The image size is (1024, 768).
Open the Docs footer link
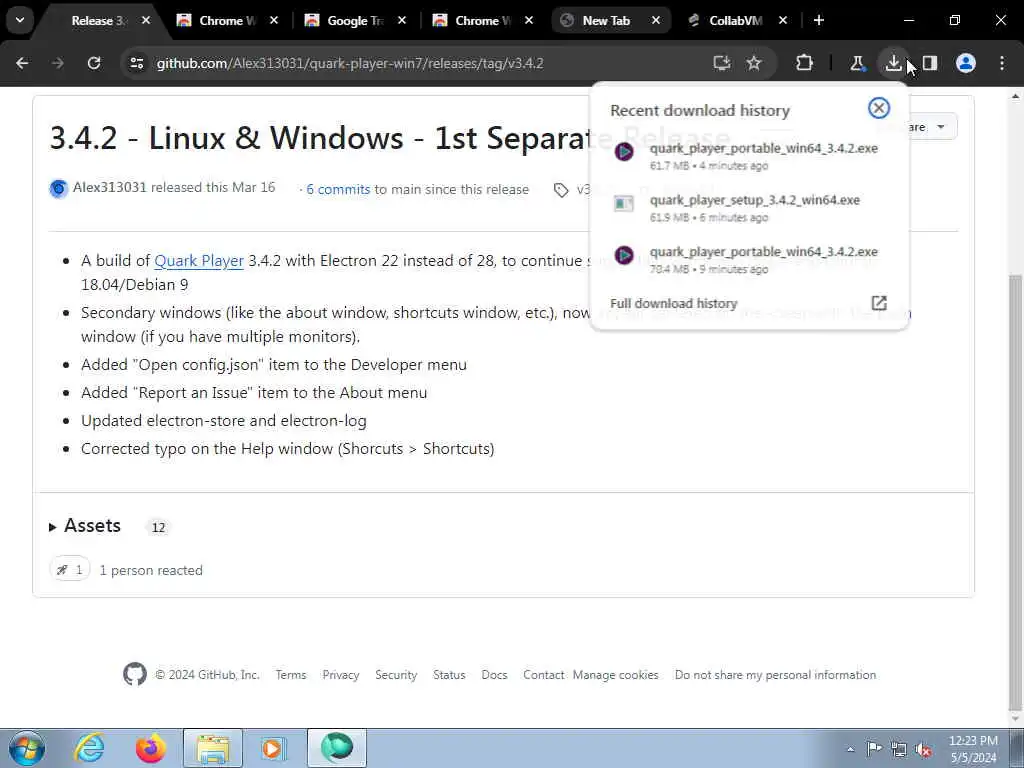click(494, 675)
